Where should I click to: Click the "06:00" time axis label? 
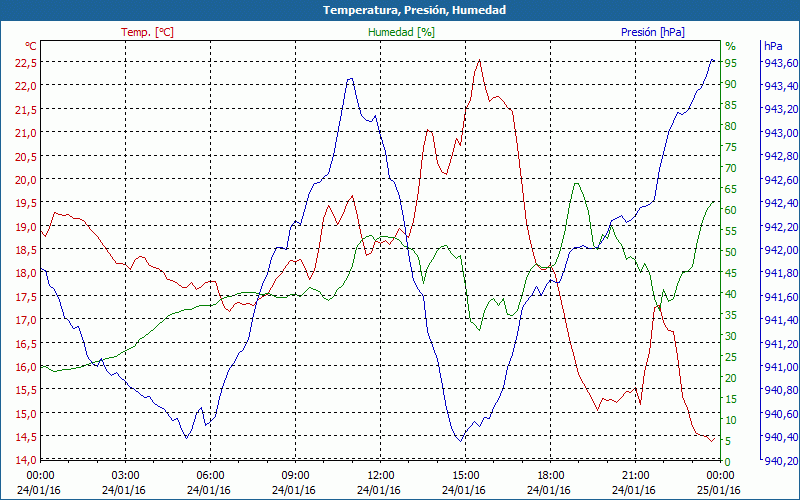click(x=210, y=476)
